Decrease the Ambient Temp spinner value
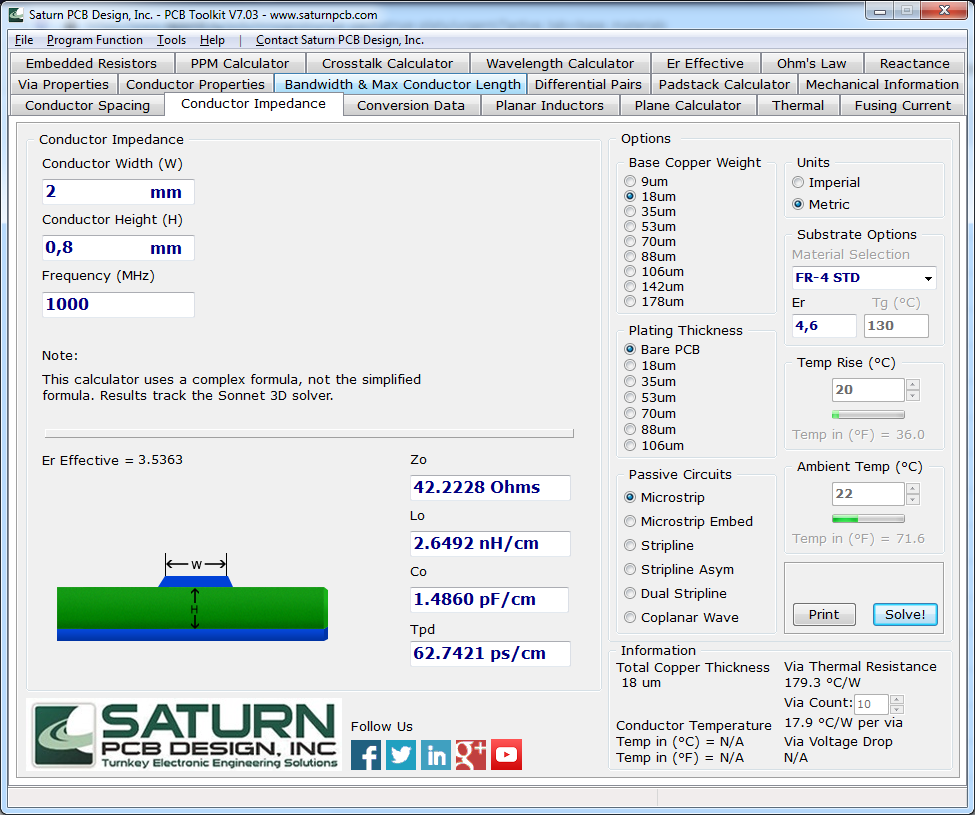Screen dimensions: 975x815 point(913,500)
